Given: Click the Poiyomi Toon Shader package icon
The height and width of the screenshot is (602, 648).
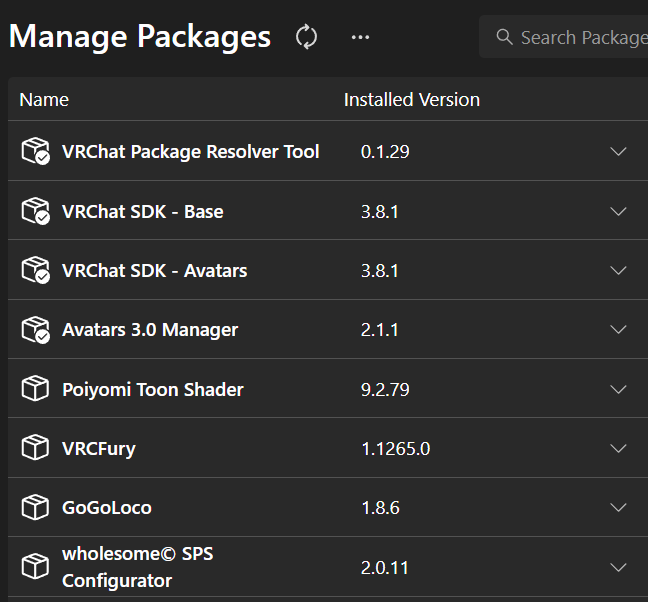Looking at the screenshot, I should 35,389.
